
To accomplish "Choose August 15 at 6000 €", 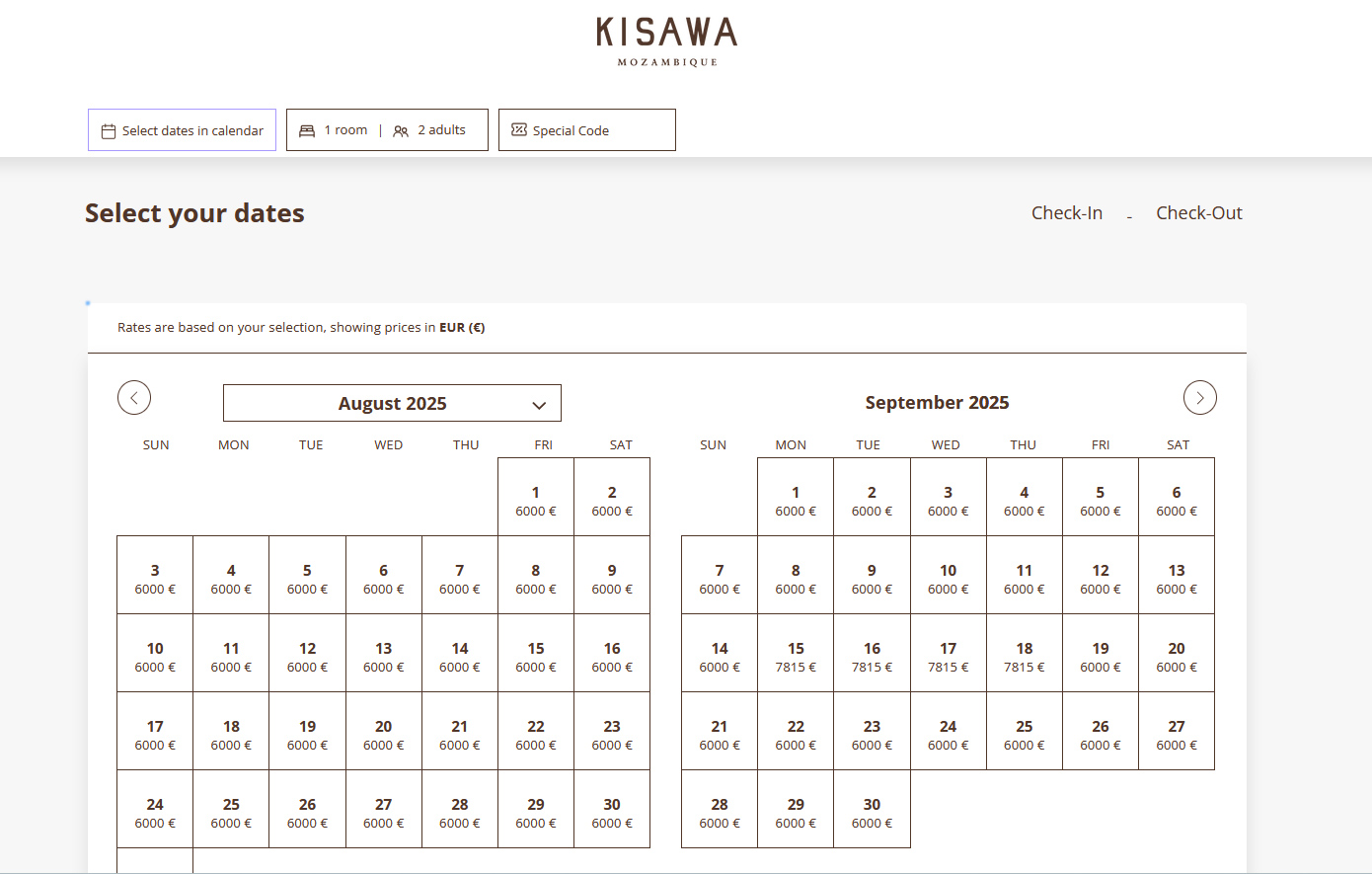I will pyautogui.click(x=536, y=654).
